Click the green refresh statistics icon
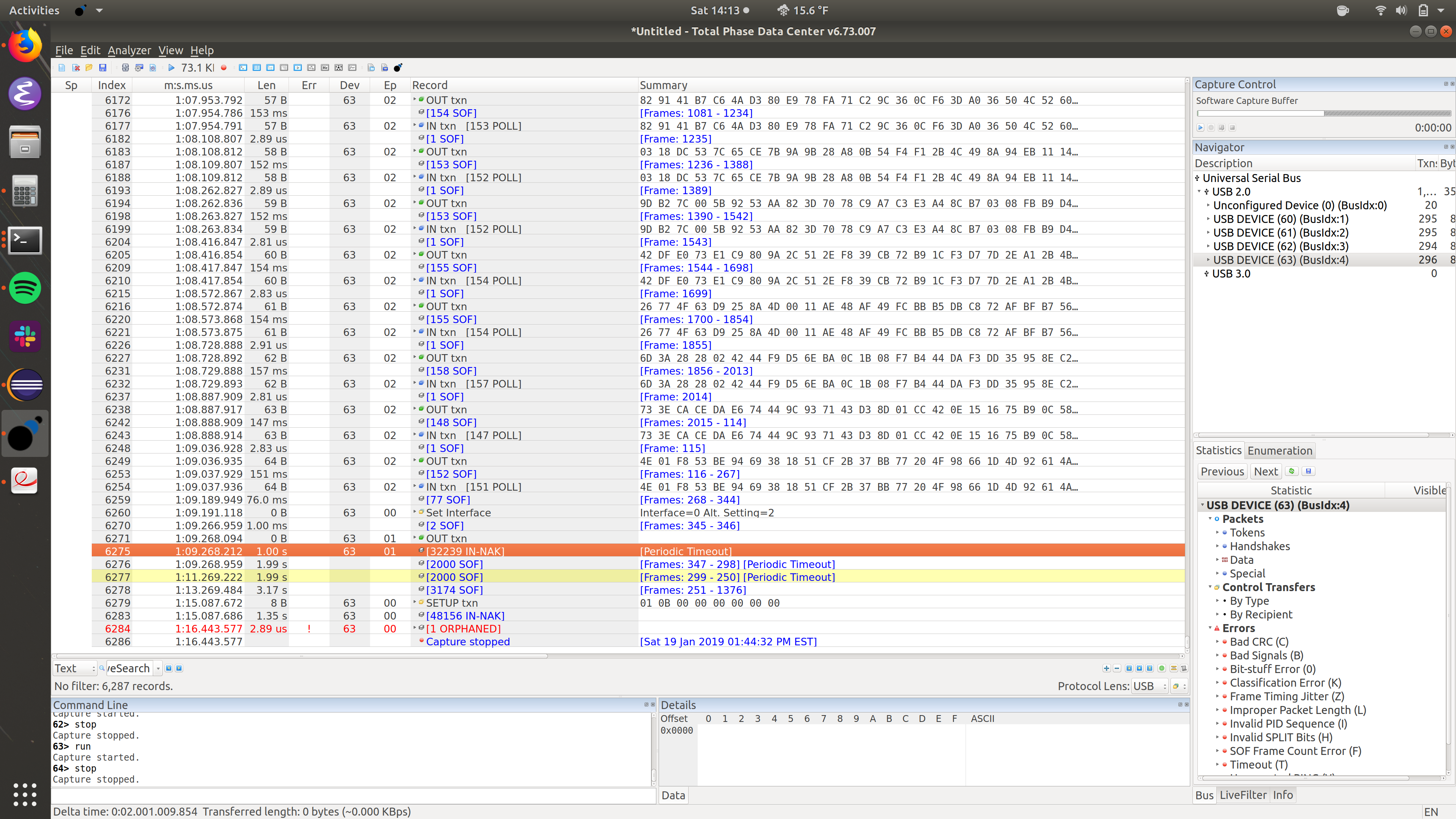 (x=1291, y=471)
